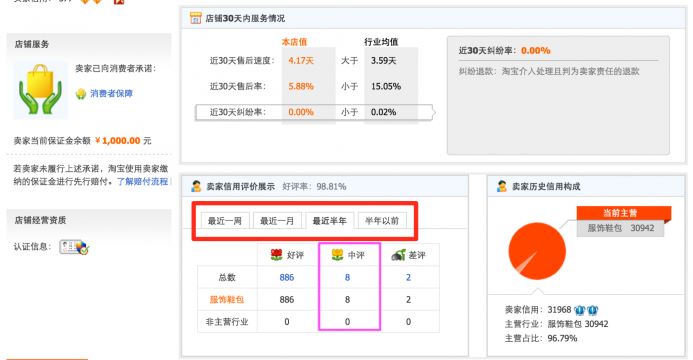This screenshot has height=360, width=693.
Task: Click the ID card certification icon
Action: [x=74, y=247]
